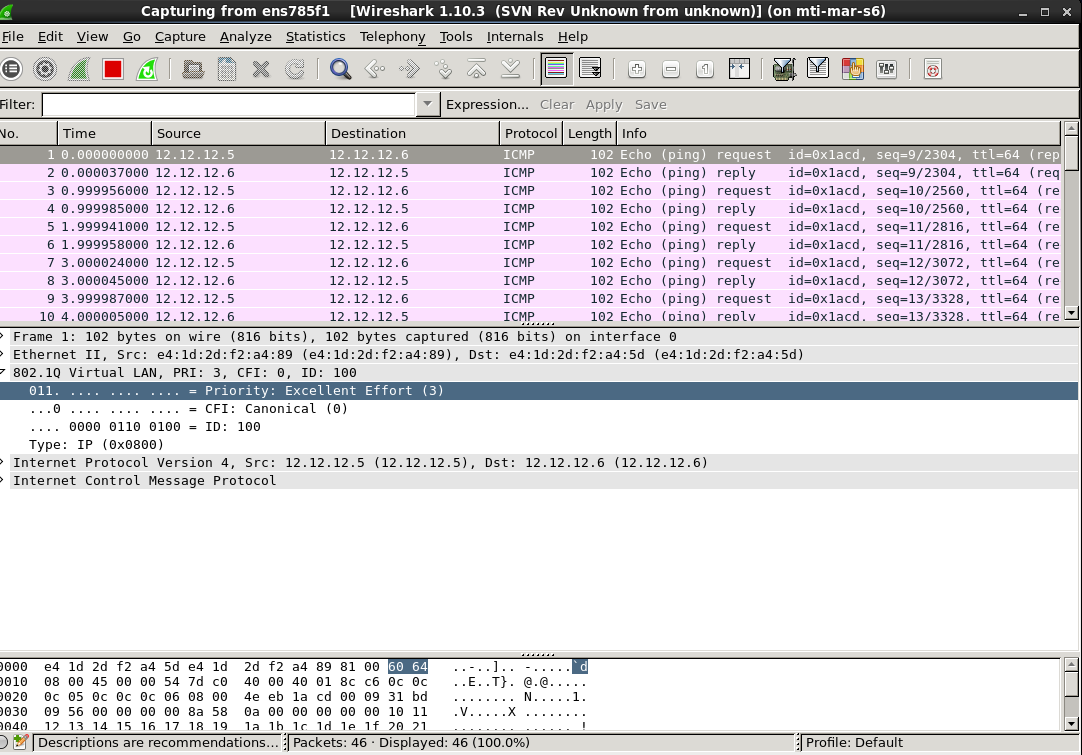Image resolution: width=1082 pixels, height=755 pixels.
Task: Open the capture interfaces list icon
Action: (11, 69)
